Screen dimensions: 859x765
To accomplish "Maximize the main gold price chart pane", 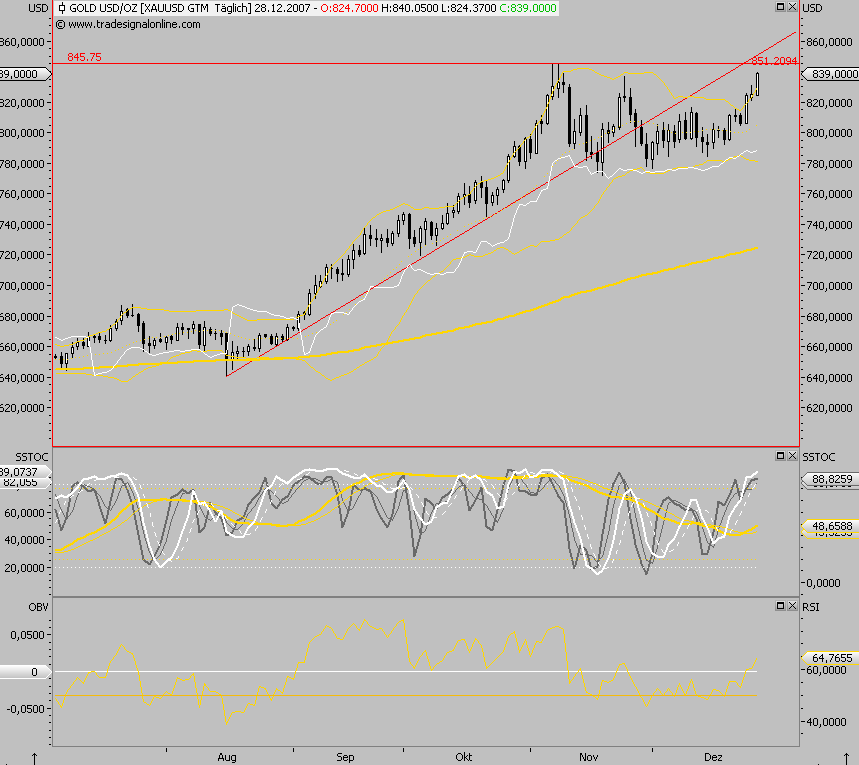I will (781, 7).
